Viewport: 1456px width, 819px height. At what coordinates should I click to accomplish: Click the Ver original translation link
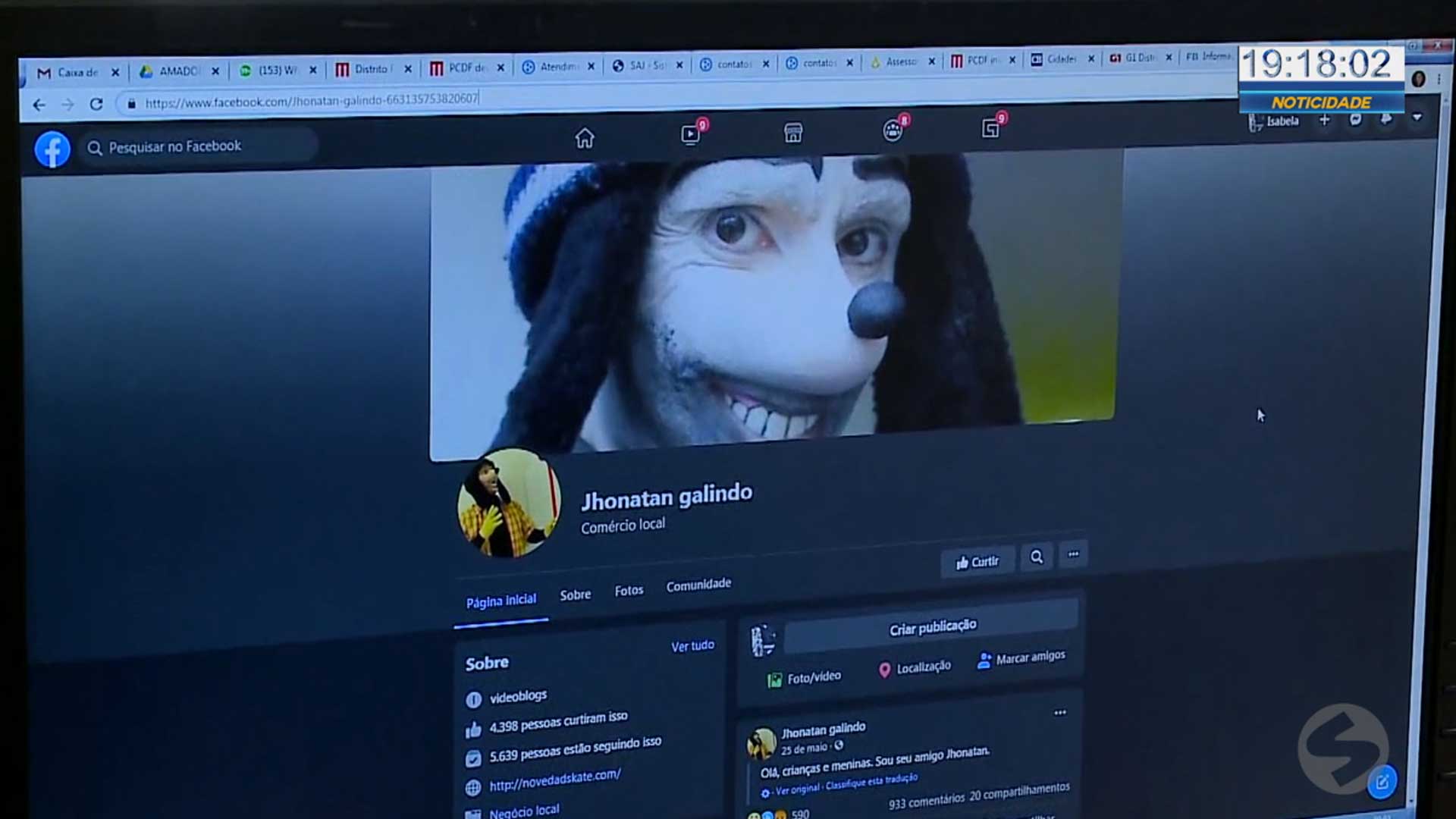coord(797,789)
